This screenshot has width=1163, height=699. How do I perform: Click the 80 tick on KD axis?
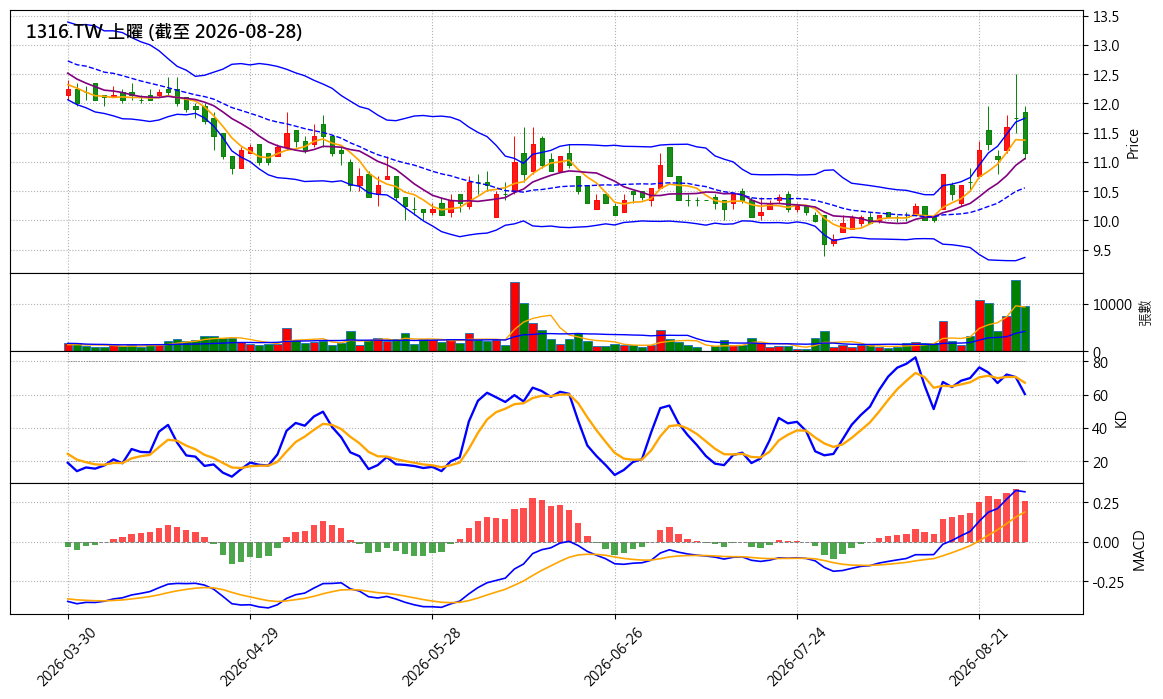1100,363
